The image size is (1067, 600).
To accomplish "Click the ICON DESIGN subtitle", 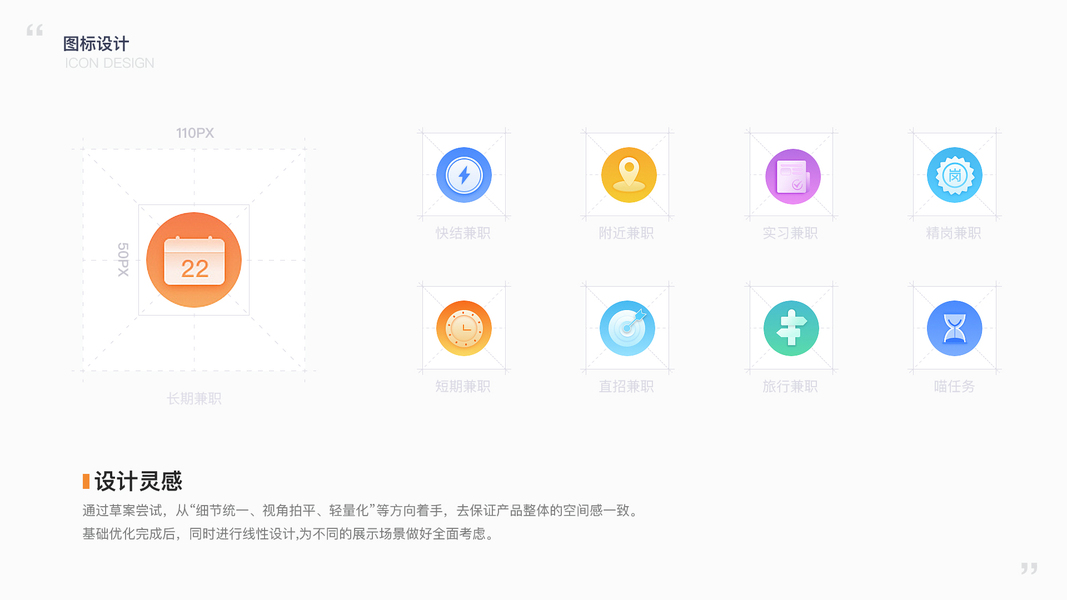I will point(110,63).
